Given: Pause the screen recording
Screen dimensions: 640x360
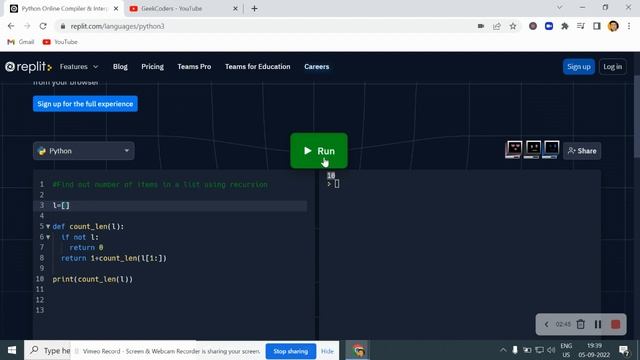Looking at the screenshot, I should (x=598, y=324).
